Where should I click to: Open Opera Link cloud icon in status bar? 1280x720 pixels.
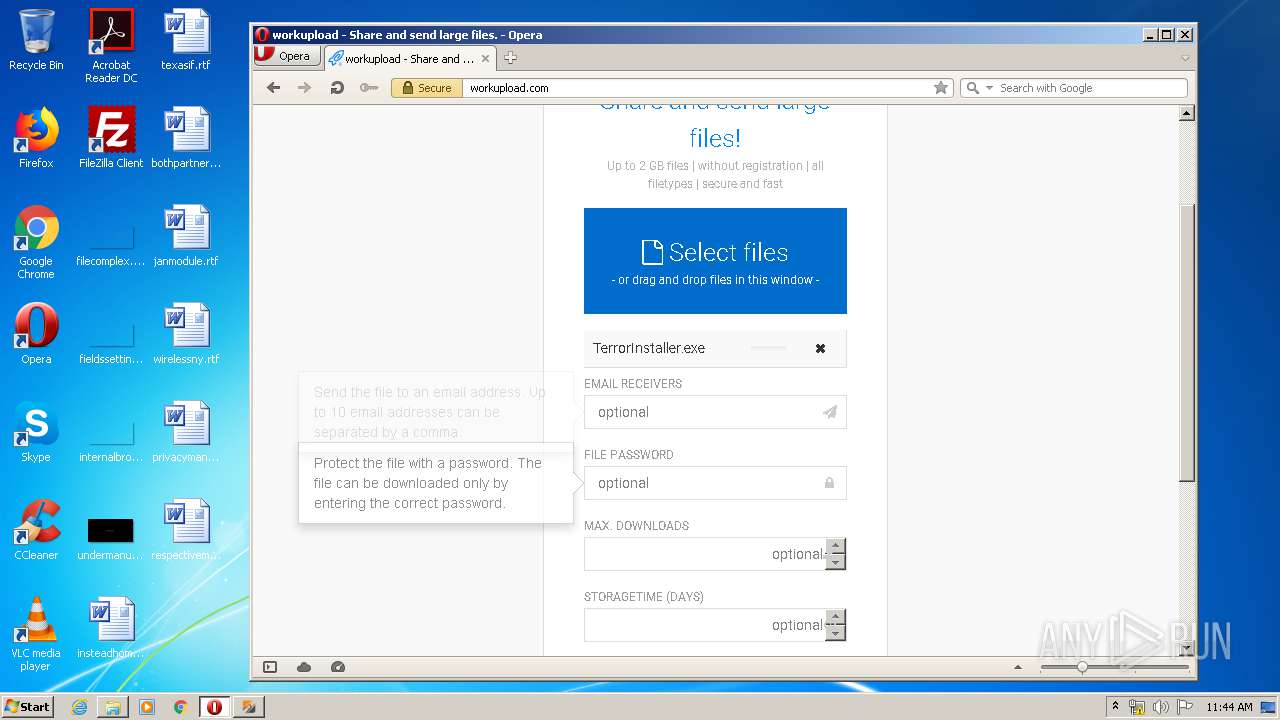(x=304, y=667)
